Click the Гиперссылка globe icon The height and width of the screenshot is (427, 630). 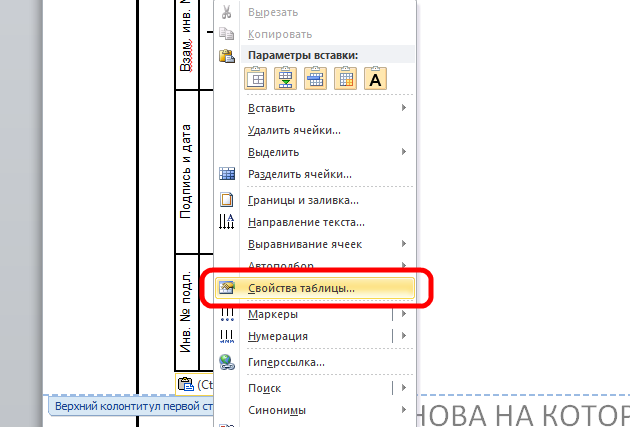pos(227,362)
